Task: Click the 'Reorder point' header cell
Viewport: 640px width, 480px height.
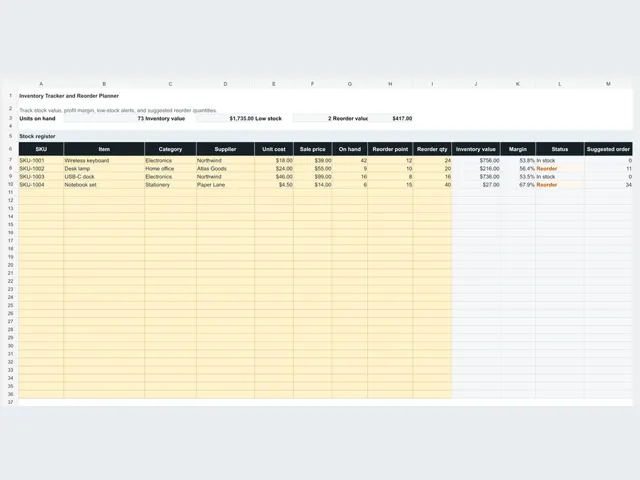Action: (x=390, y=149)
